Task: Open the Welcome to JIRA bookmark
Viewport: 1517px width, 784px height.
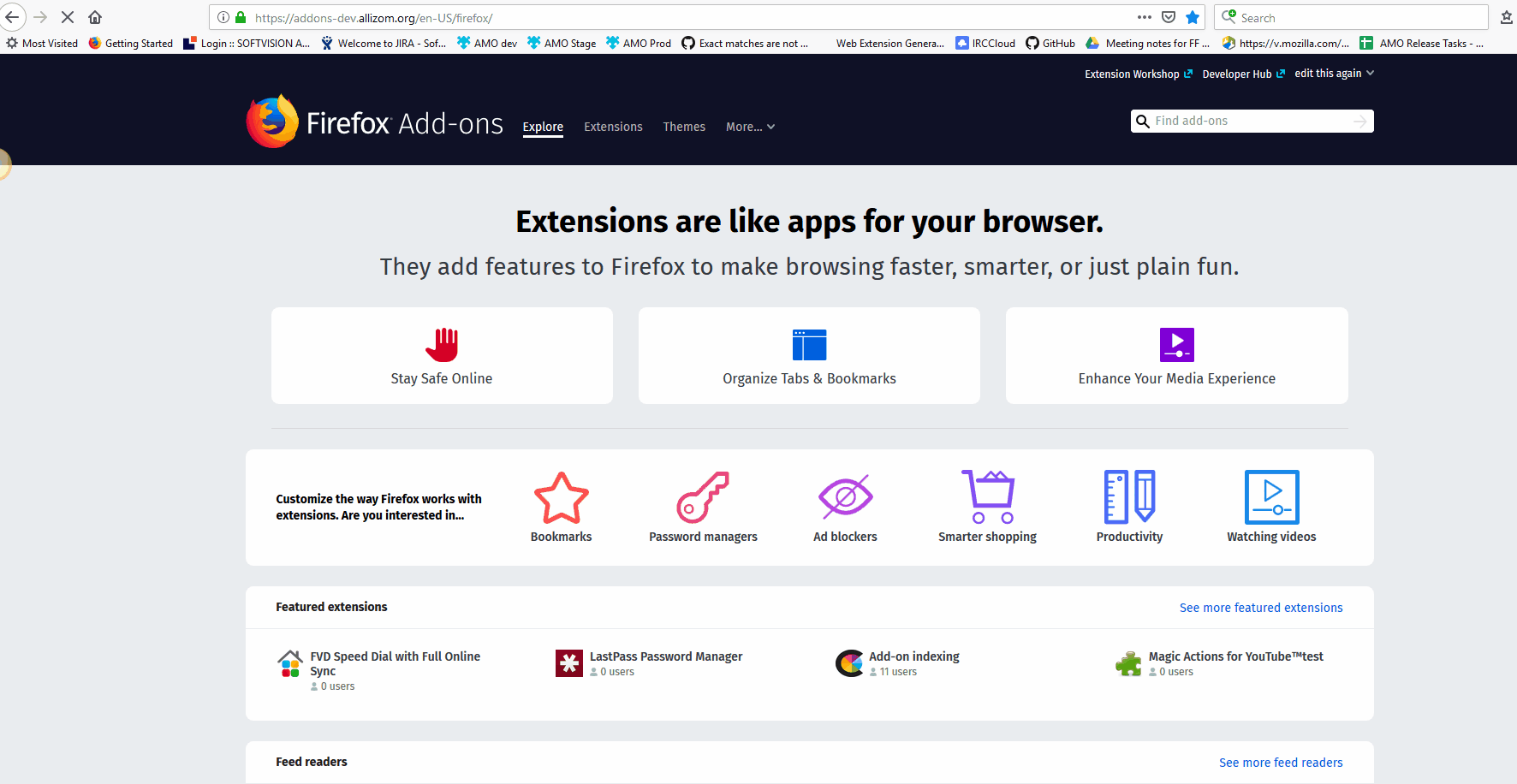Action: [384, 43]
